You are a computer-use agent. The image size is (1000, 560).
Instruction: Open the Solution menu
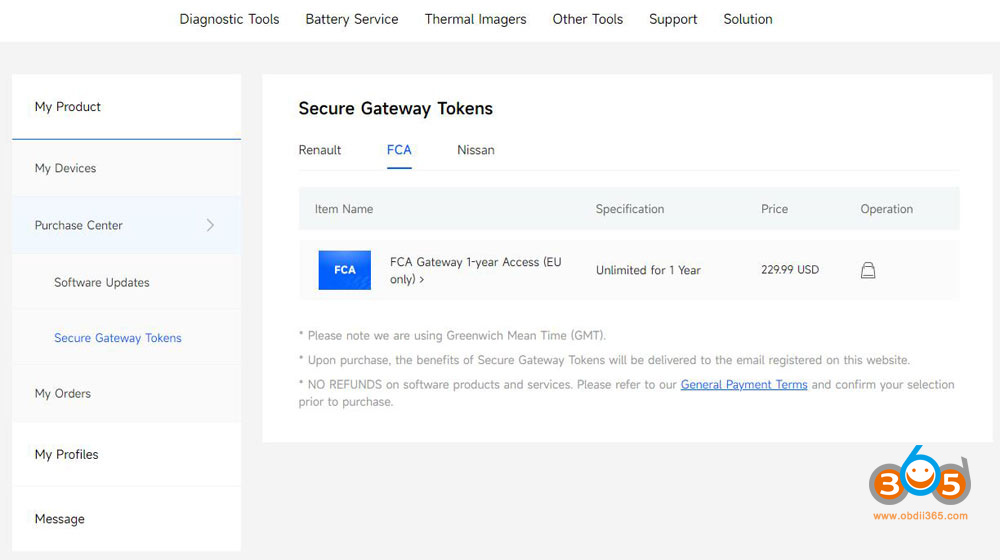pyautogui.click(x=747, y=19)
